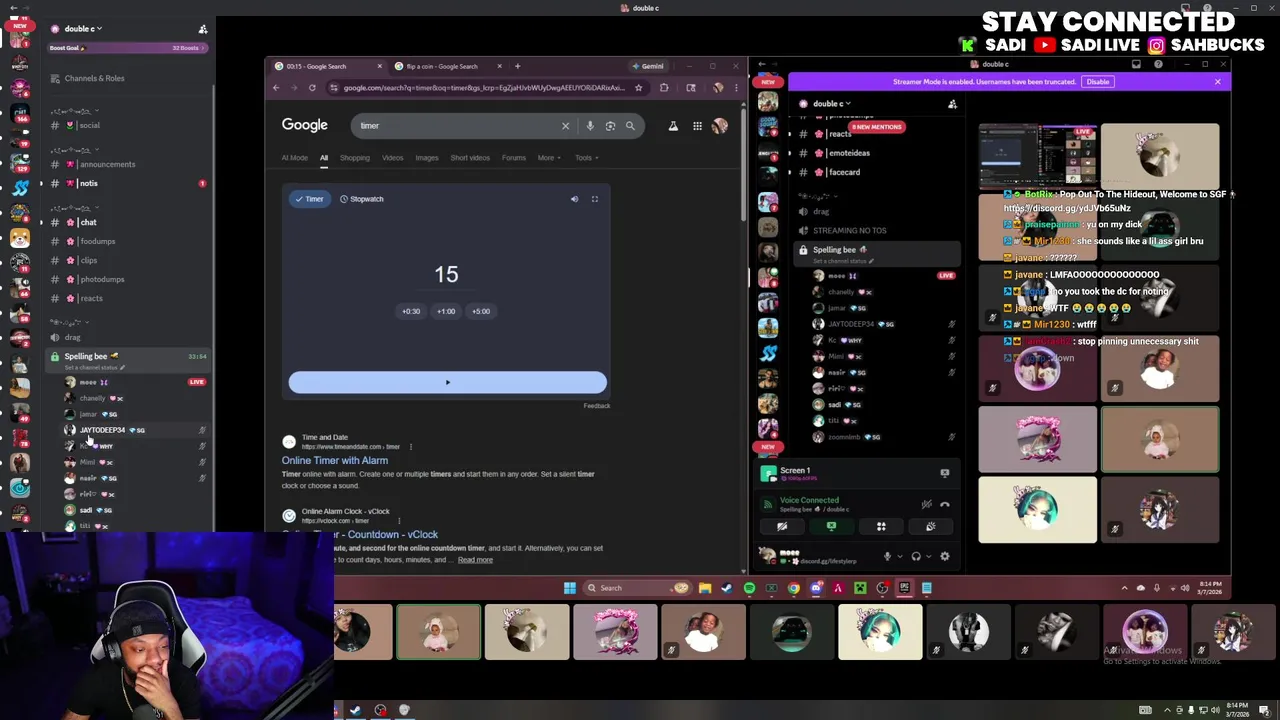This screenshot has width=1280, height=720.
Task: Disconnect from voice with the hang-up icon
Action: (945, 504)
